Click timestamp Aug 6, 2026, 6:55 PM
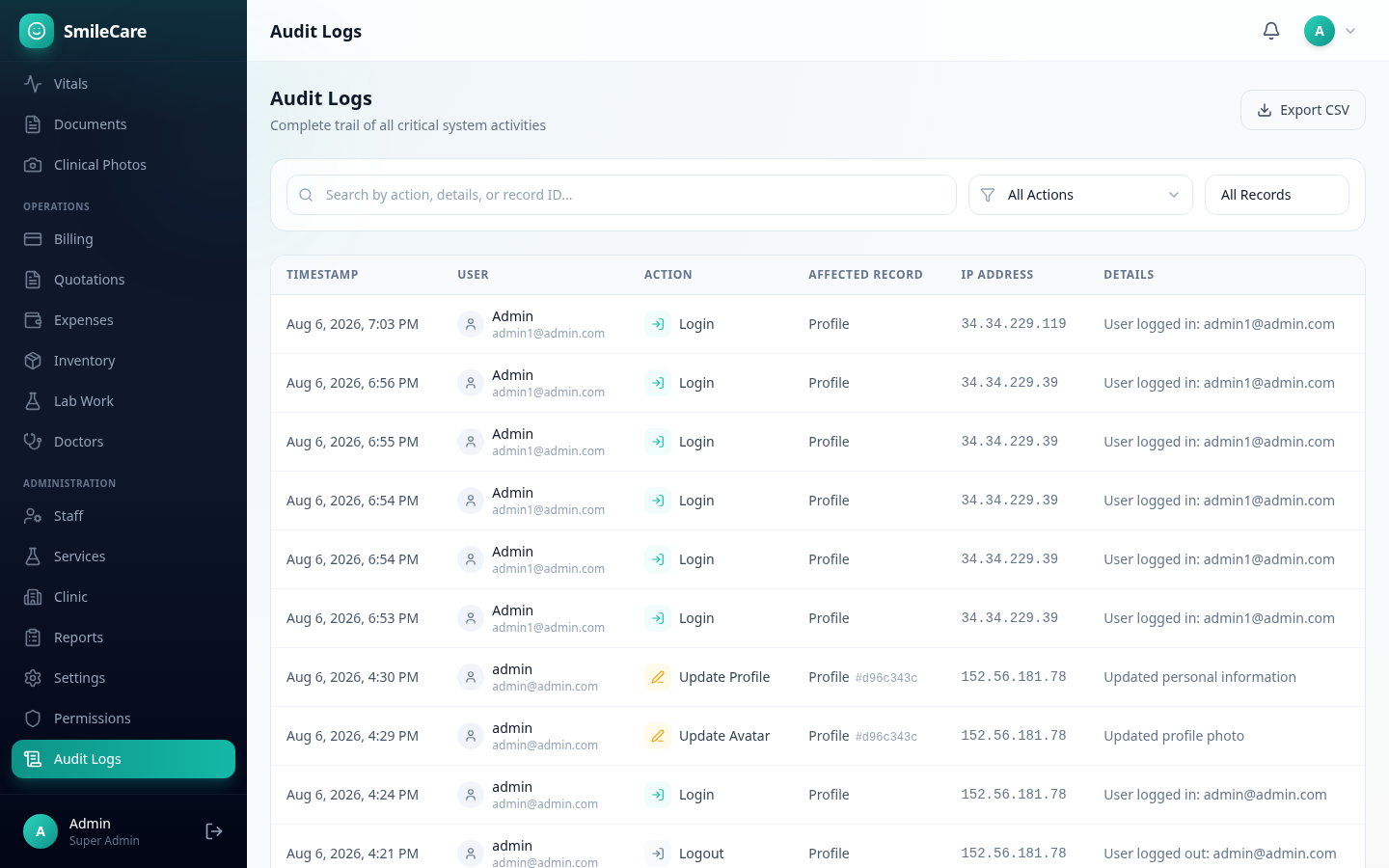Screen dimensions: 1389x868 click(x=352, y=442)
